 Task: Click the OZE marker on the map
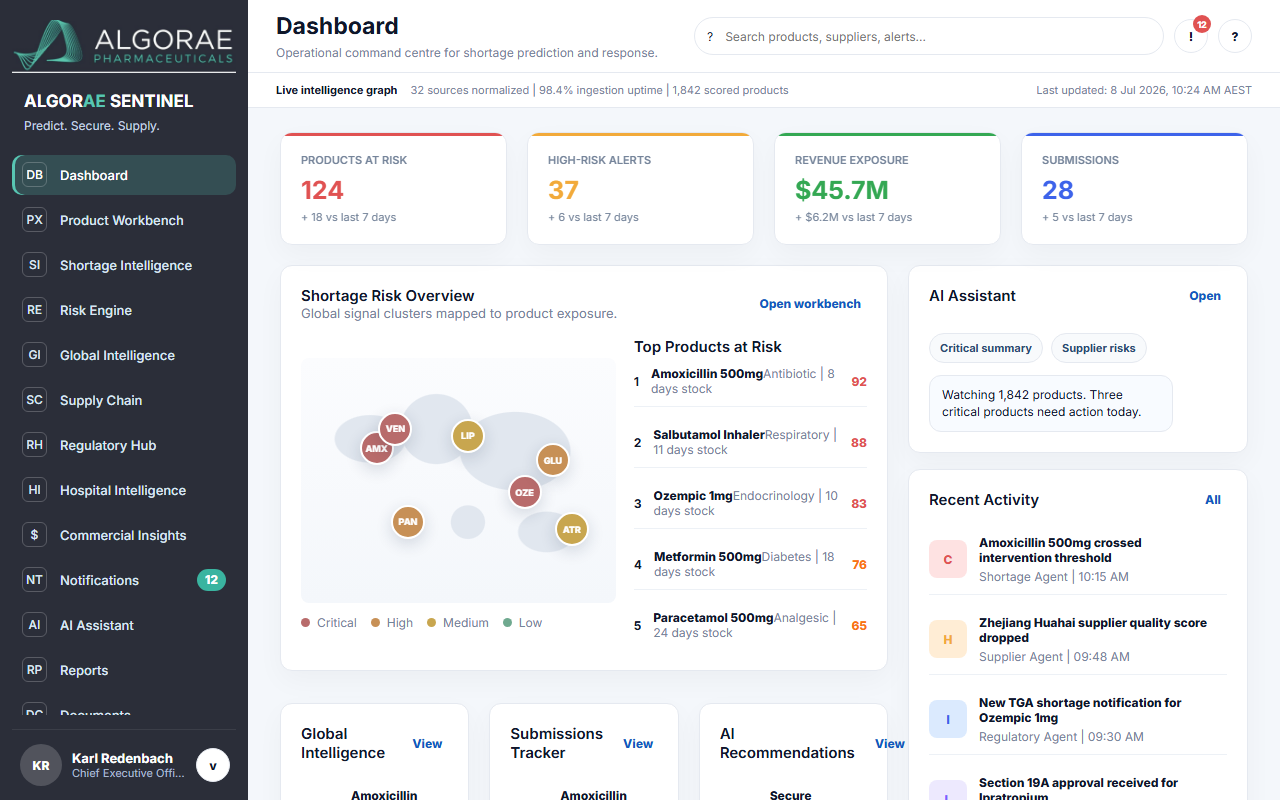pyautogui.click(x=524, y=492)
